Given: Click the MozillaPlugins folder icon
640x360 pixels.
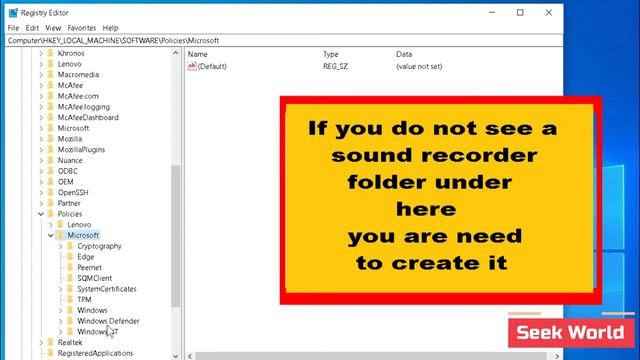Looking at the screenshot, I should tap(51, 149).
